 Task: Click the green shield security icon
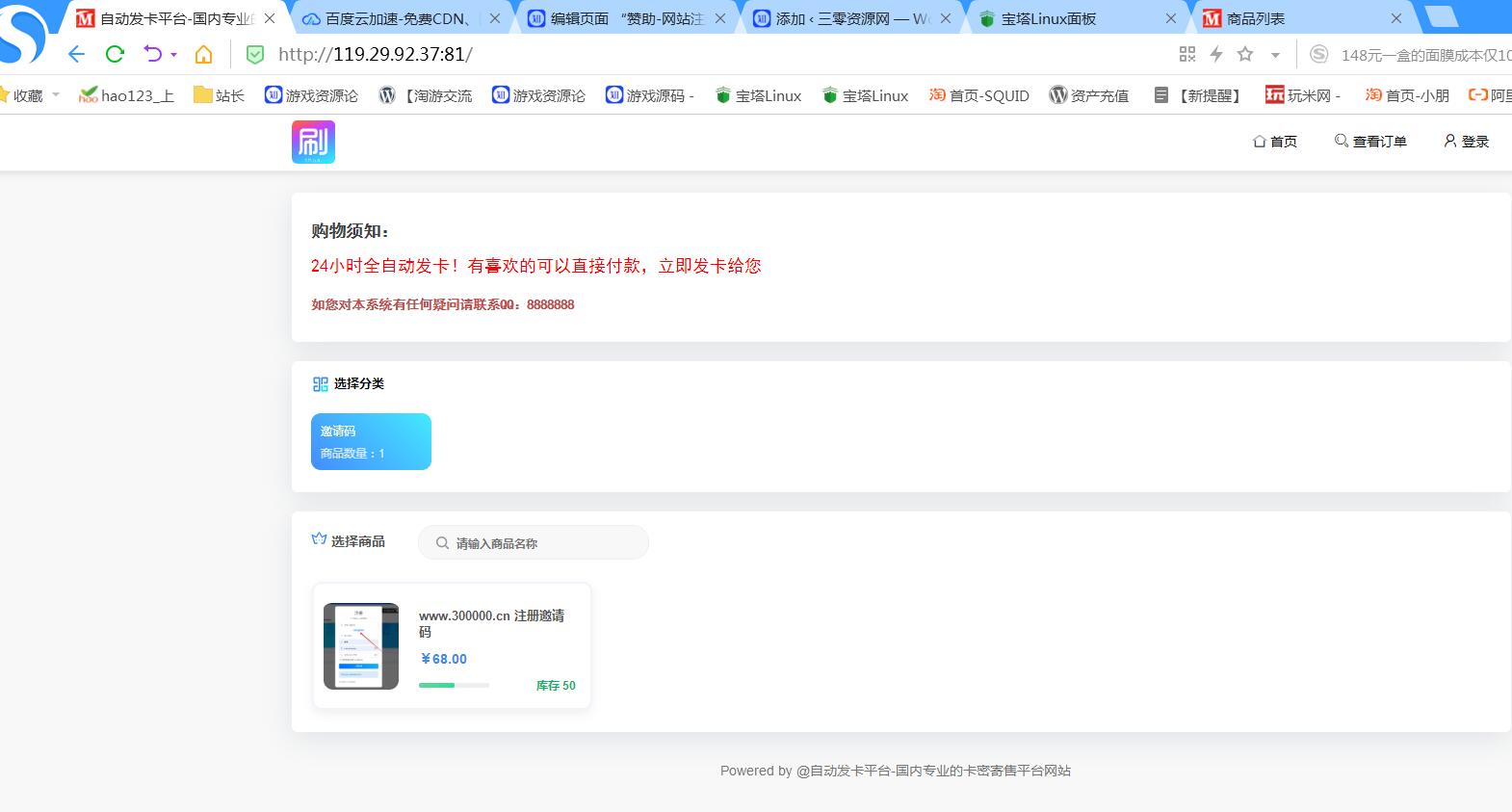click(255, 55)
